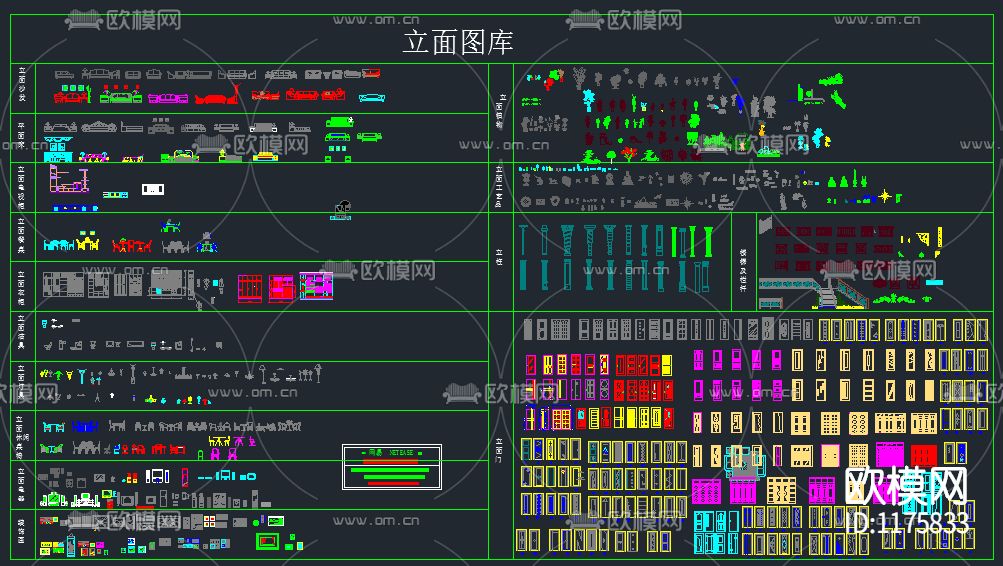Click white rectangular block in TV cabinet row

[153, 189]
